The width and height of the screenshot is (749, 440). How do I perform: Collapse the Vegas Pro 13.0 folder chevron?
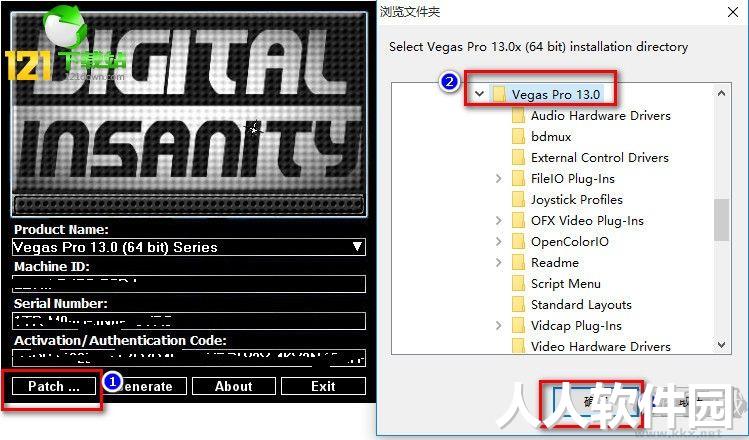[480, 94]
